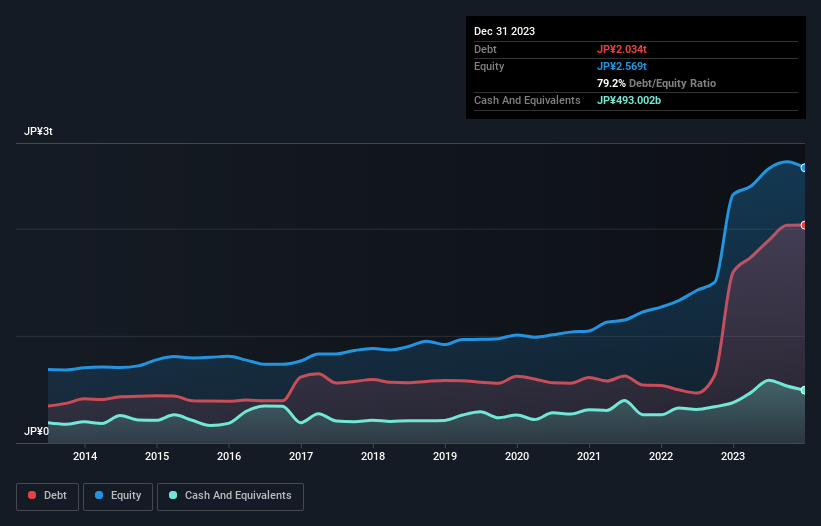The width and height of the screenshot is (821, 526).
Task: Select the 2023 x-axis label
Action: [x=733, y=457]
